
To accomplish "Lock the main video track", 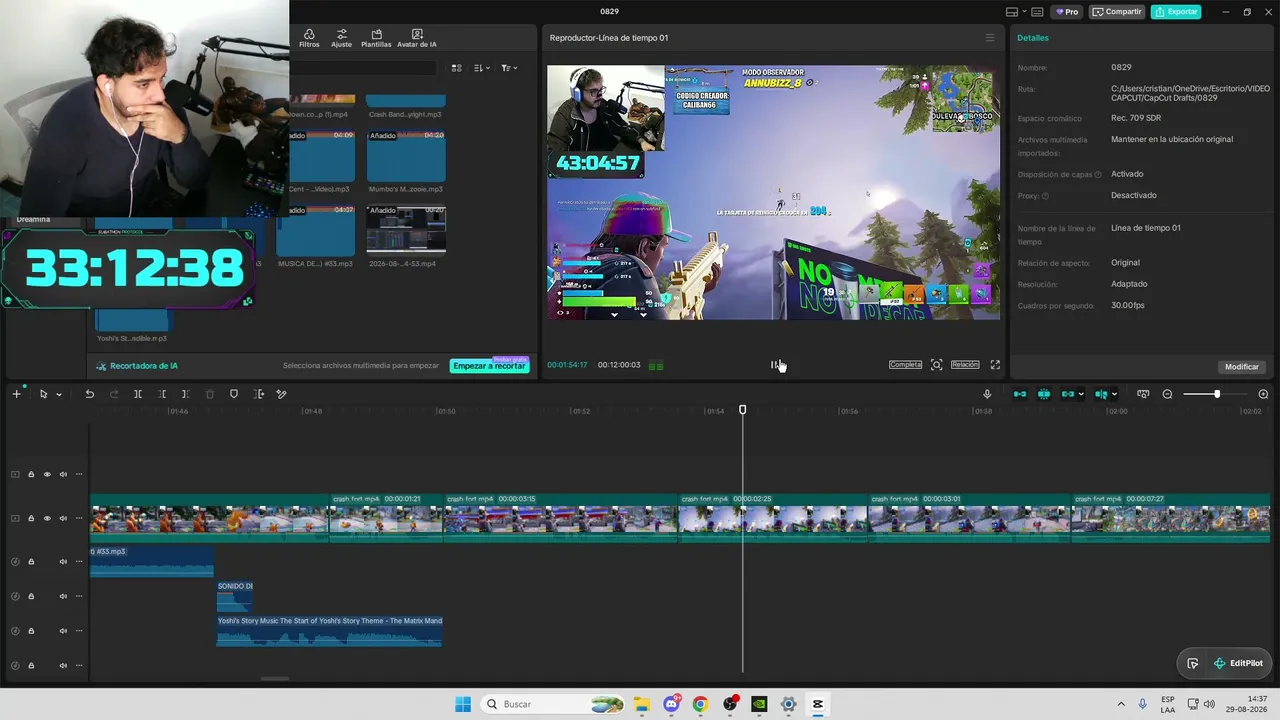I will pyautogui.click(x=31, y=518).
